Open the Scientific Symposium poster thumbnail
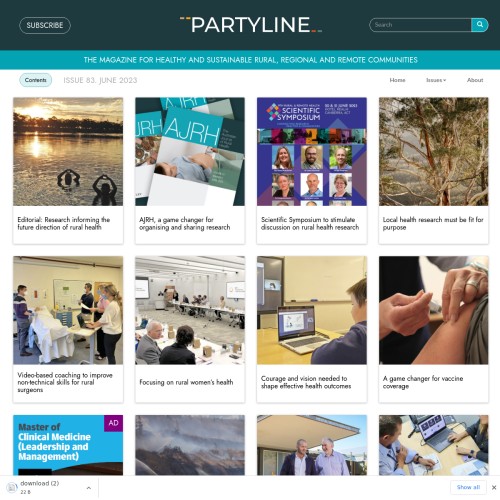 pyautogui.click(x=312, y=151)
